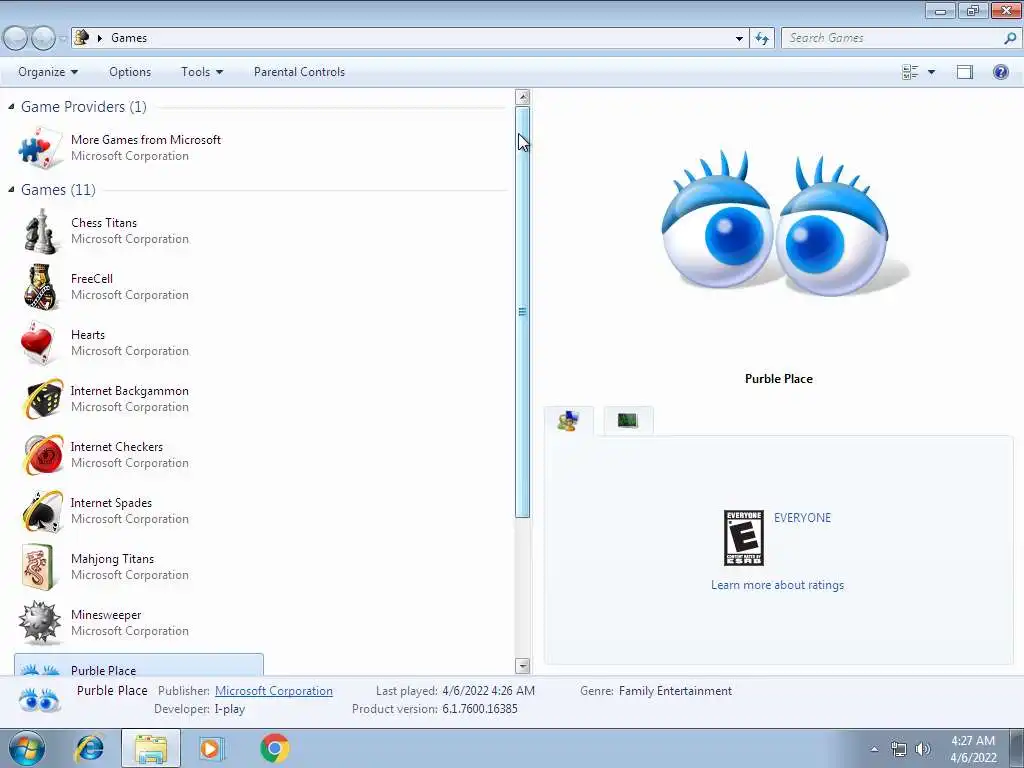Click the games list scrollbar thumb

[x=522, y=312]
